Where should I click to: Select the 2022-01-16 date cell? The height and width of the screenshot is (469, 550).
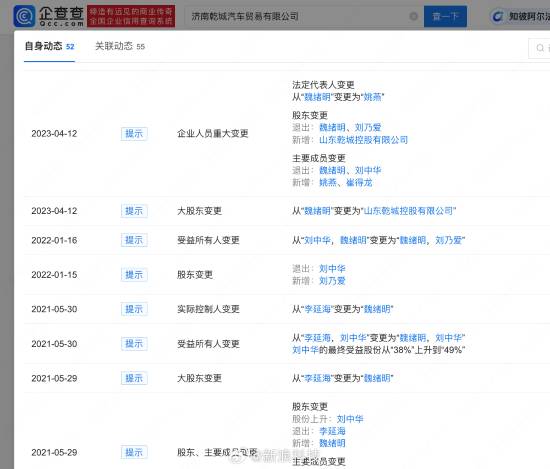click(x=54, y=240)
